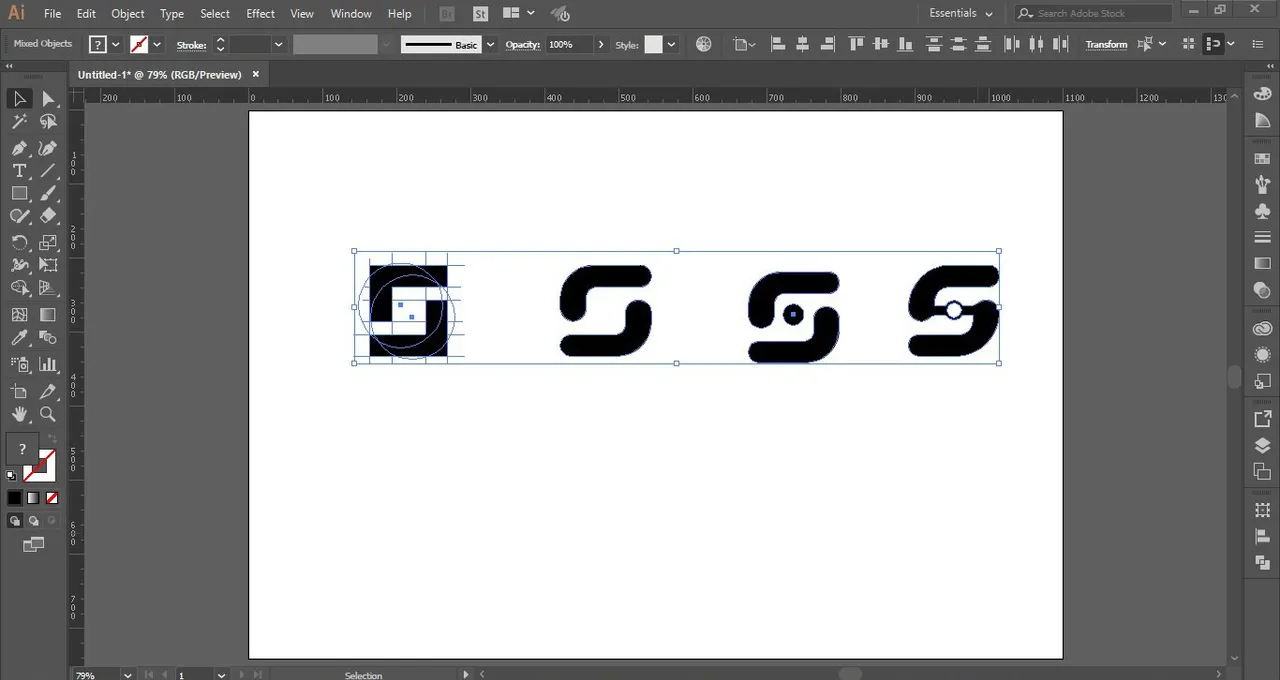
Task: Select the Hand tool
Action: (19, 414)
